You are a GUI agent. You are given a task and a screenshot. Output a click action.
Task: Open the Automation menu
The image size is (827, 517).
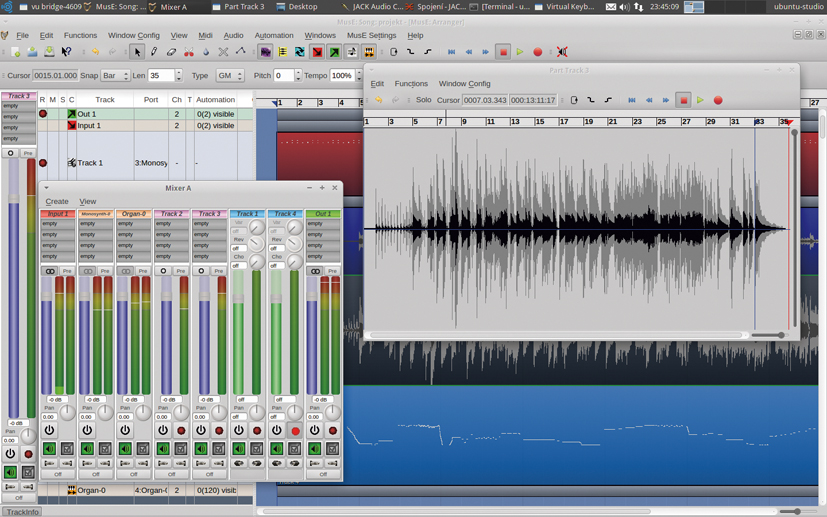click(x=274, y=35)
